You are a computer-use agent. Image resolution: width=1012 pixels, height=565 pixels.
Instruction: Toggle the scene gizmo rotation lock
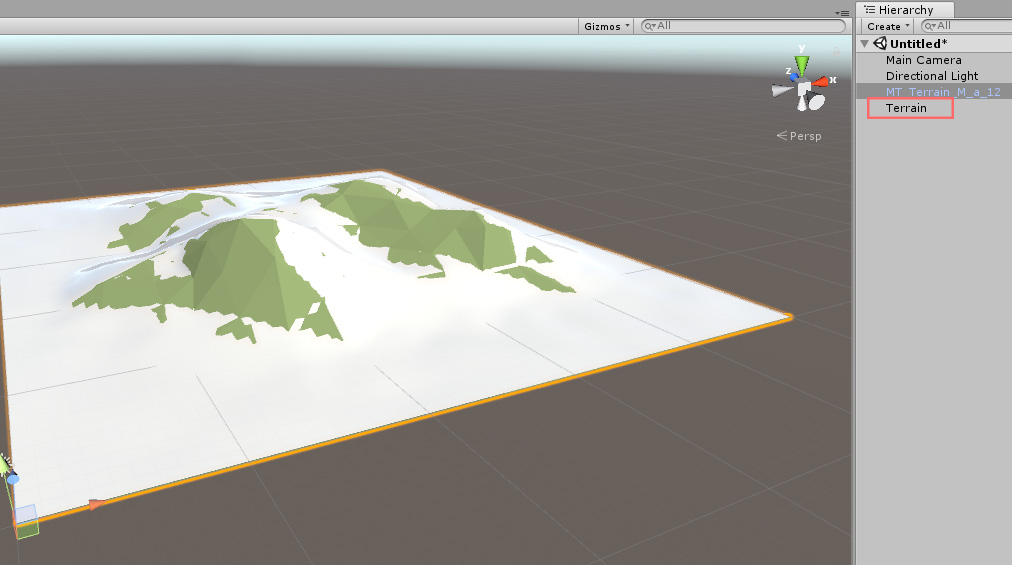coord(836,50)
